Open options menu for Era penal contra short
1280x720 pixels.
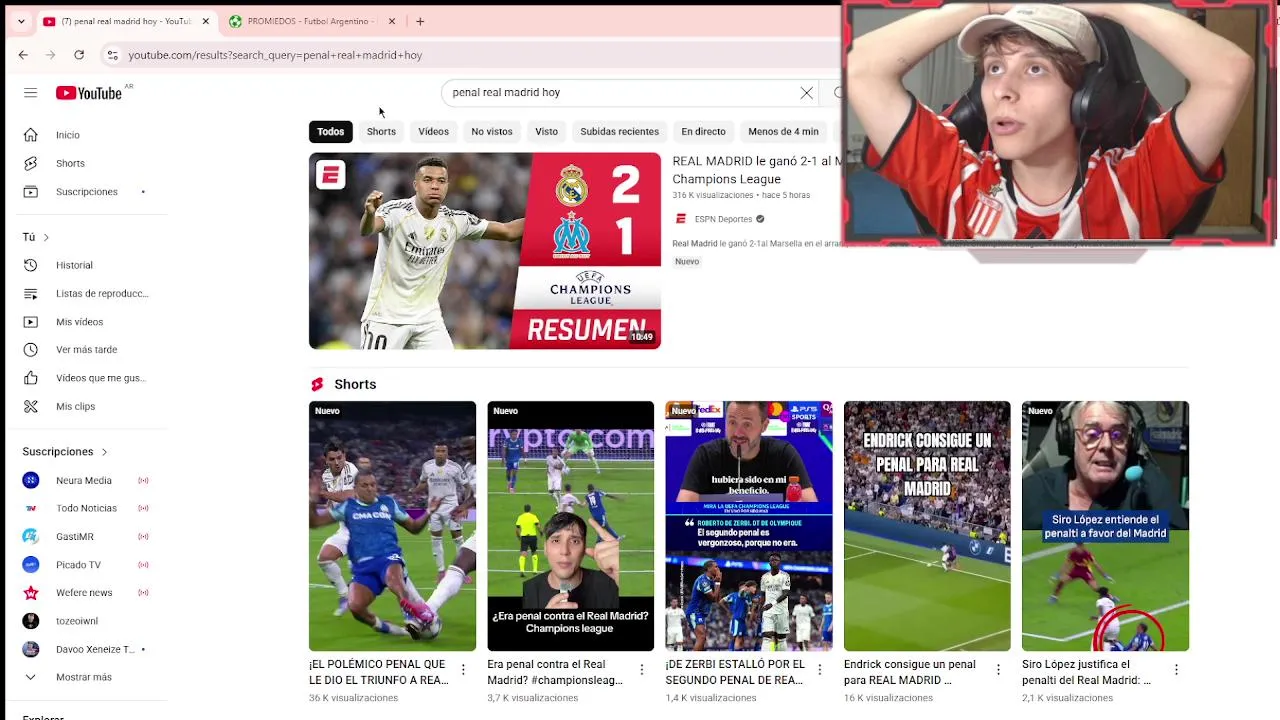[x=642, y=669]
